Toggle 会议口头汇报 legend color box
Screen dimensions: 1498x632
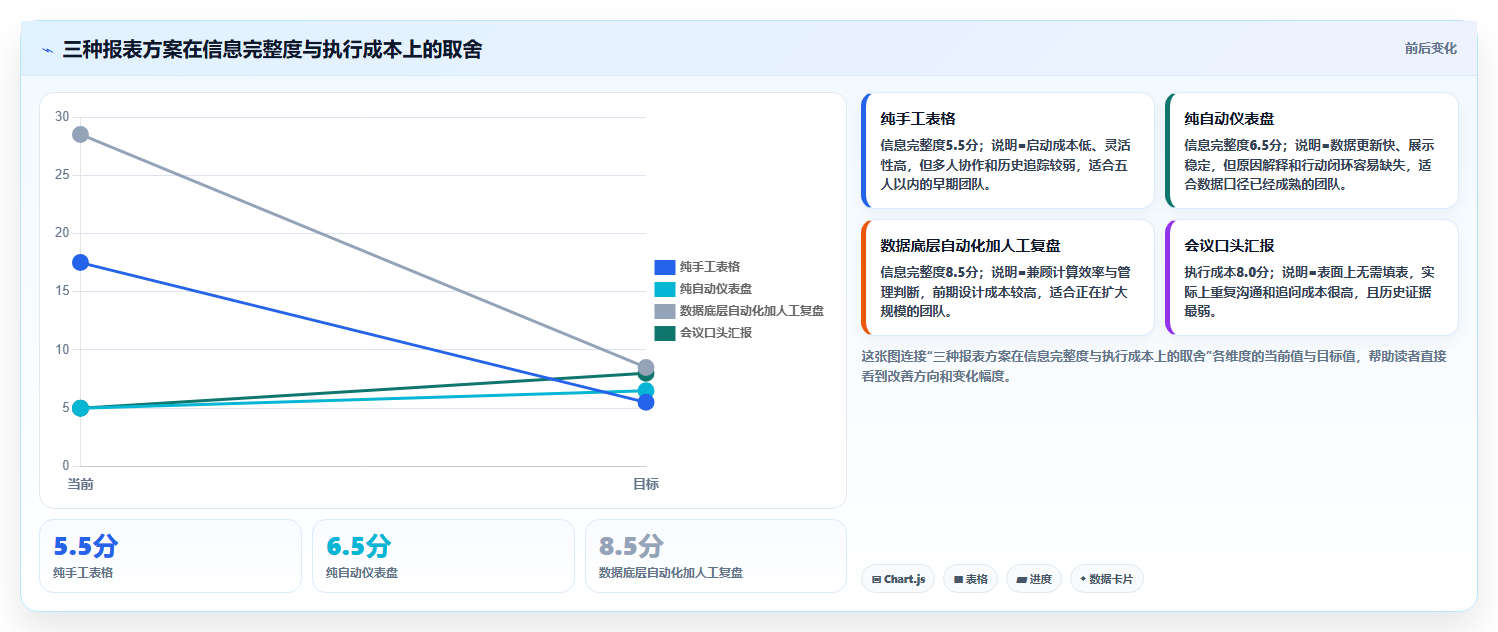[x=665, y=333]
